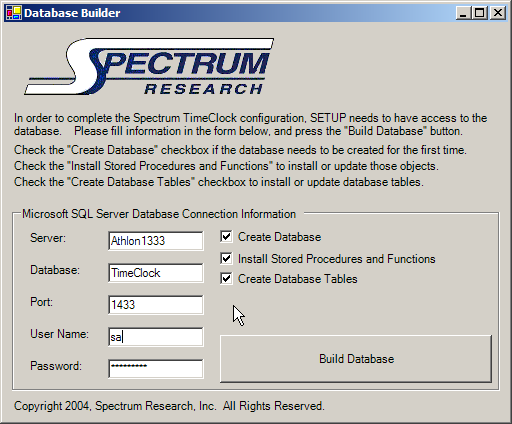Click the Database Builder title bar text

point(72,13)
